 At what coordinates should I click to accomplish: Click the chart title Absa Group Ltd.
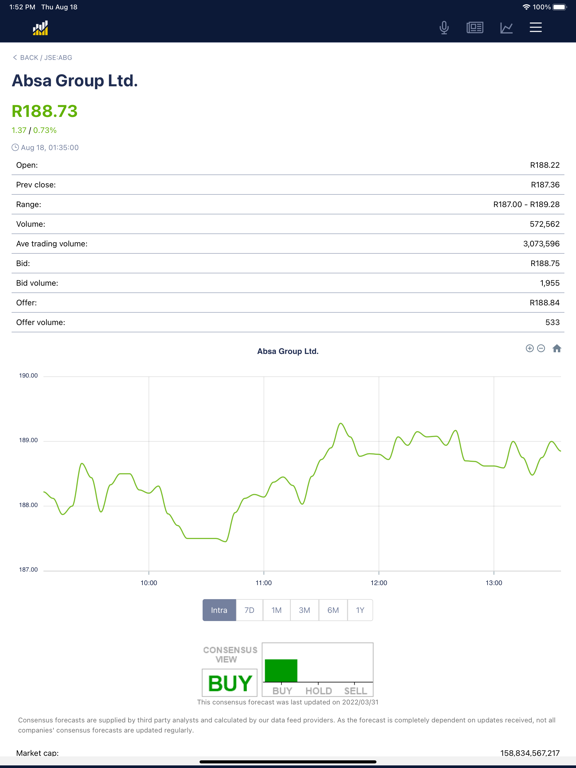pyautogui.click(x=288, y=351)
